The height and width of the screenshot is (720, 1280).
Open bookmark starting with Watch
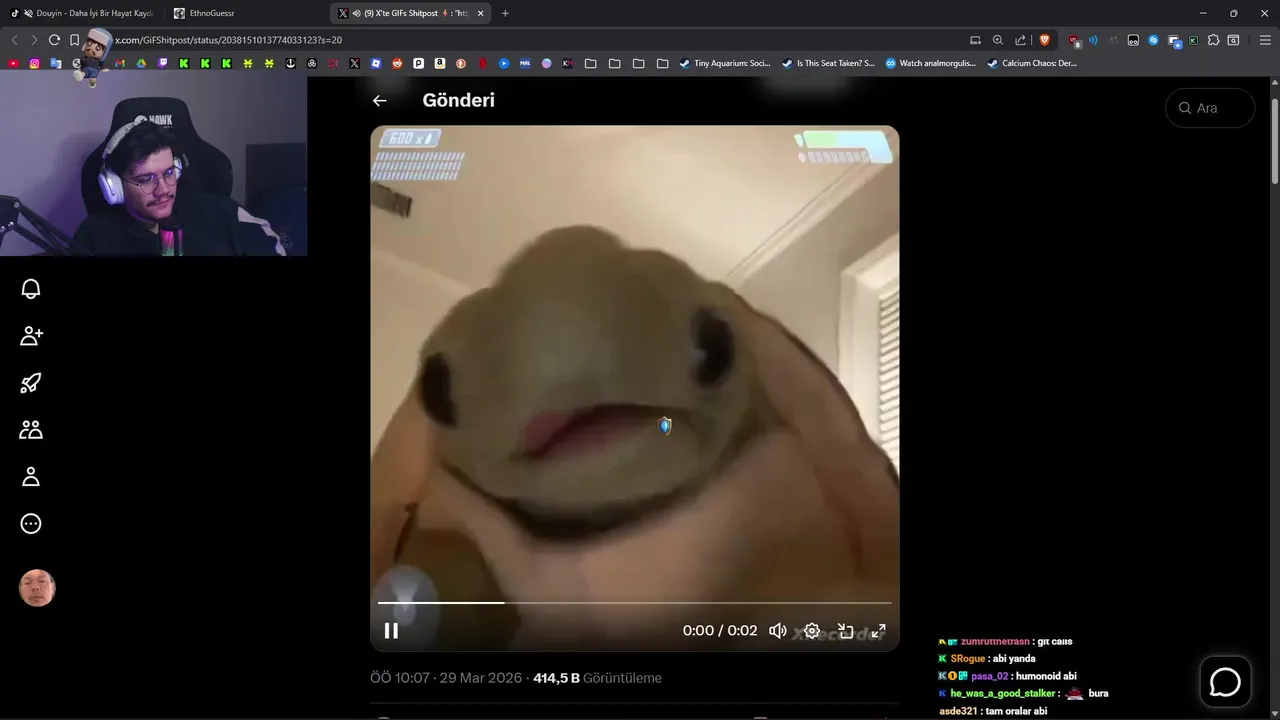click(930, 63)
